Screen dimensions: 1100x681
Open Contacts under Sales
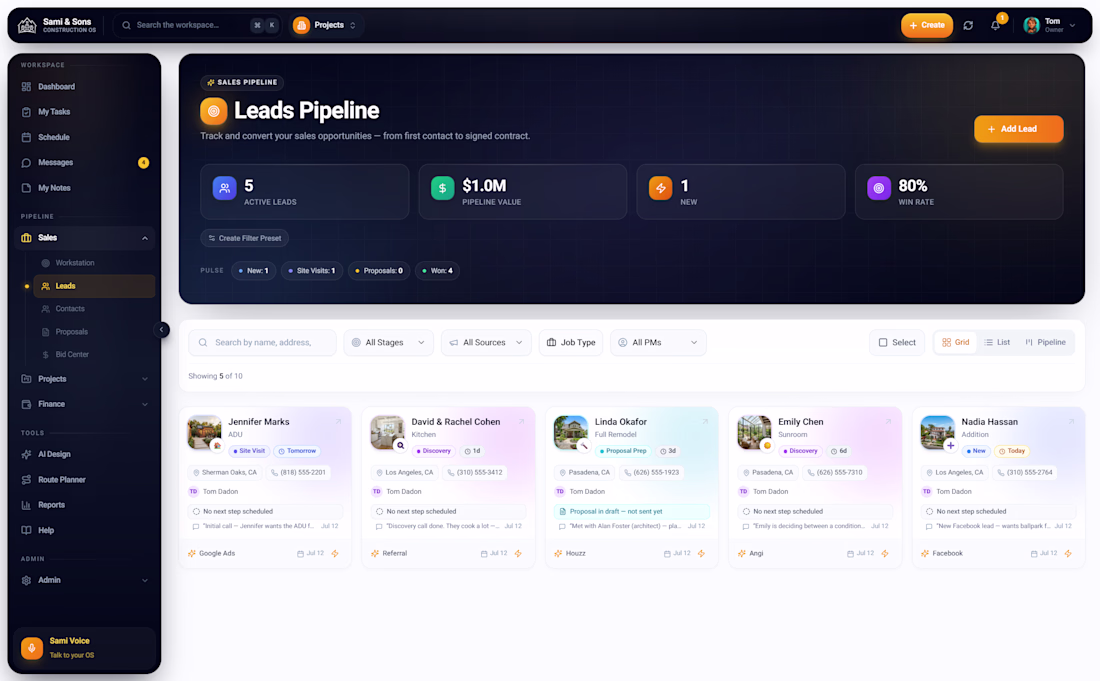94,309
